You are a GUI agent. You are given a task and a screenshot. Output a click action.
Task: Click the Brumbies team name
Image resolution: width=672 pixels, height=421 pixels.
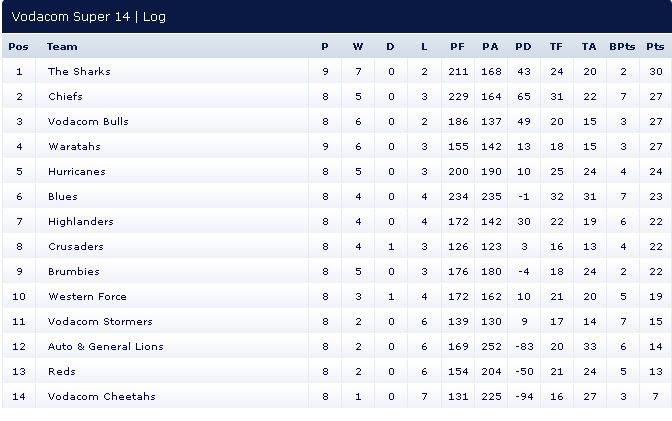(x=74, y=272)
